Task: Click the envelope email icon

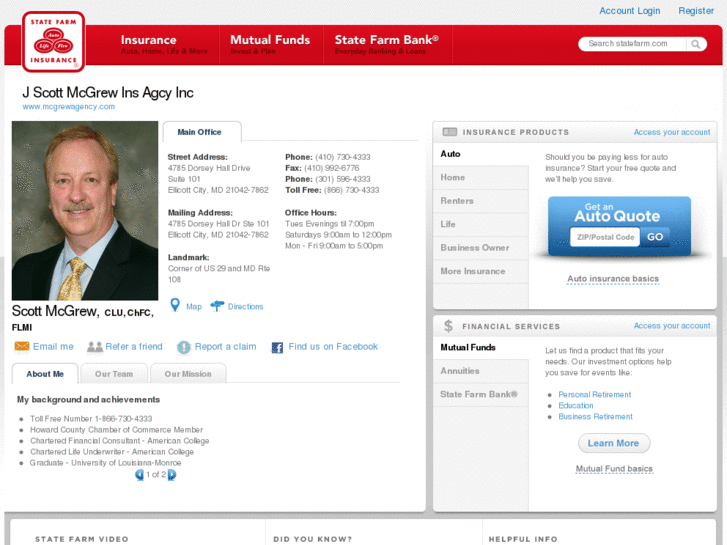Action: (x=22, y=346)
